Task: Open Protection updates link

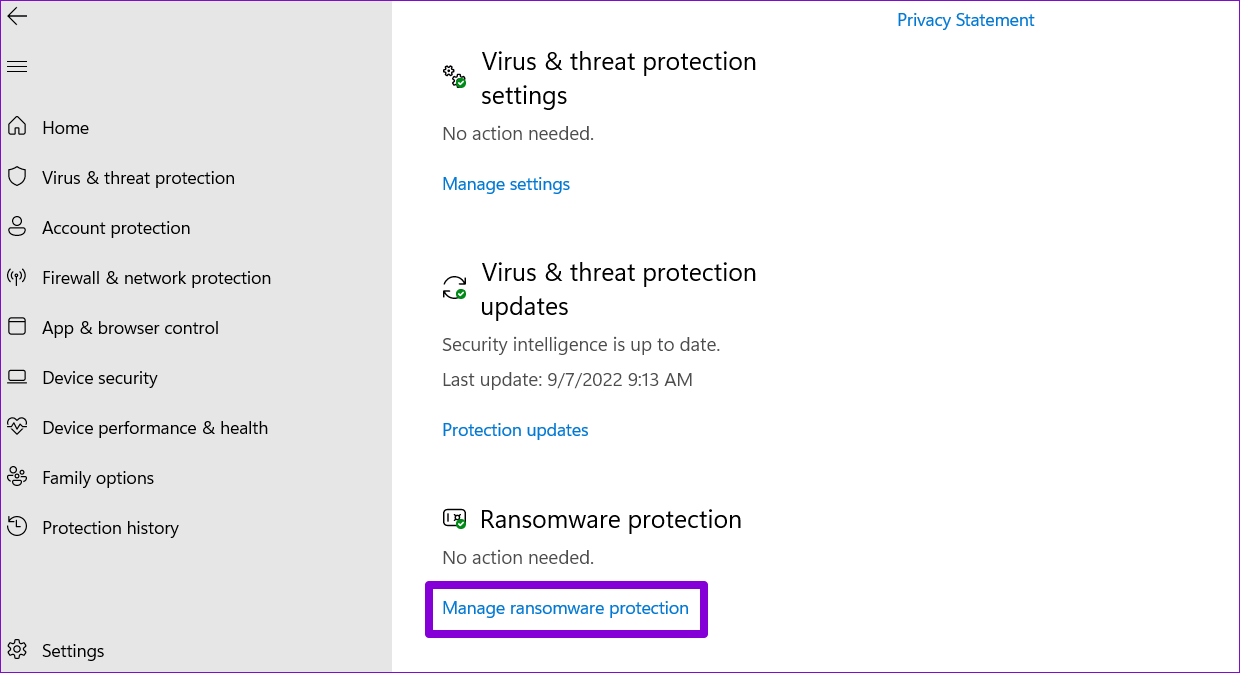Action: [x=515, y=430]
